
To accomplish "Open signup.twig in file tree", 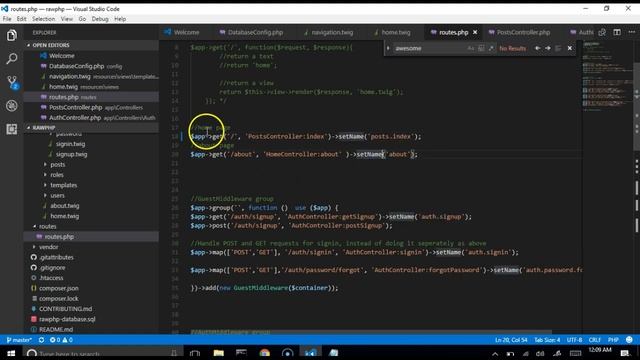I will pos(71,154).
